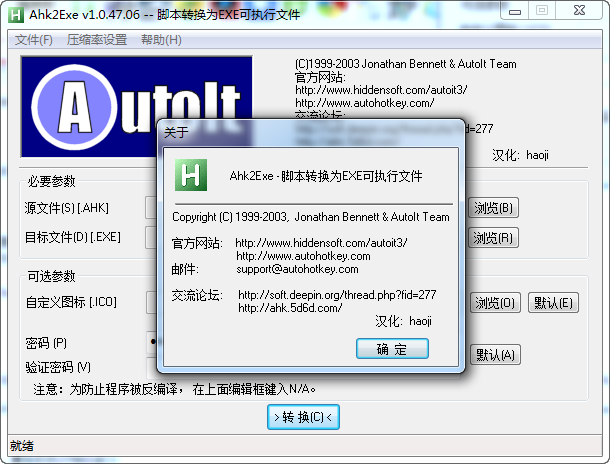The image size is (610, 464).
Task: Open the 文件(F) menu
Action: [33, 40]
